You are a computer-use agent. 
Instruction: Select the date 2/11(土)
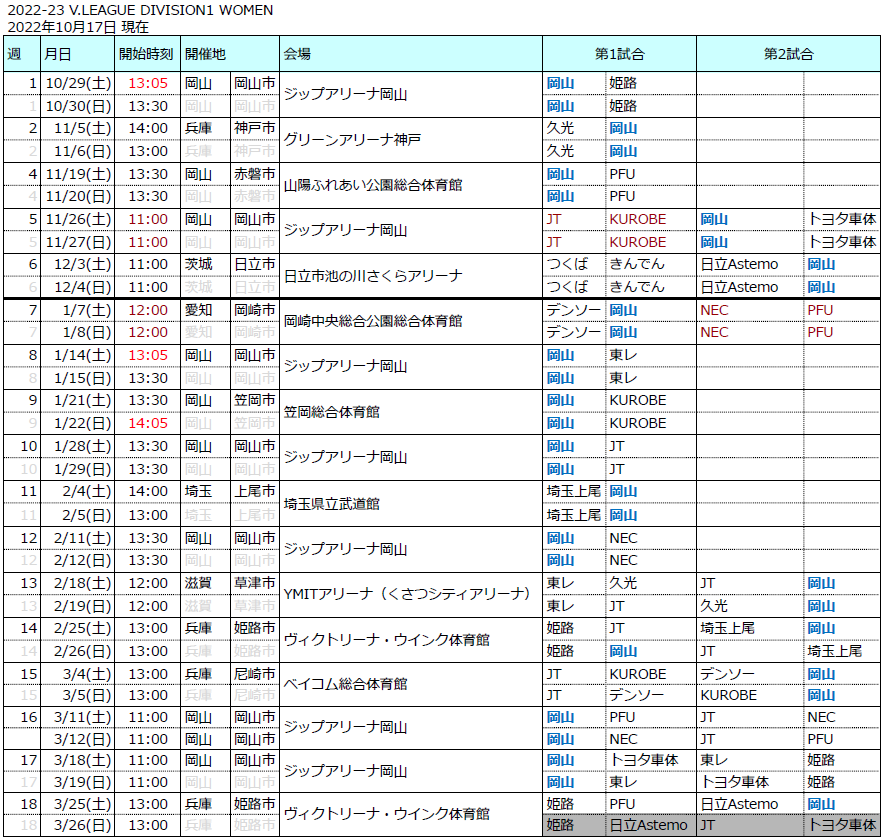point(83,538)
